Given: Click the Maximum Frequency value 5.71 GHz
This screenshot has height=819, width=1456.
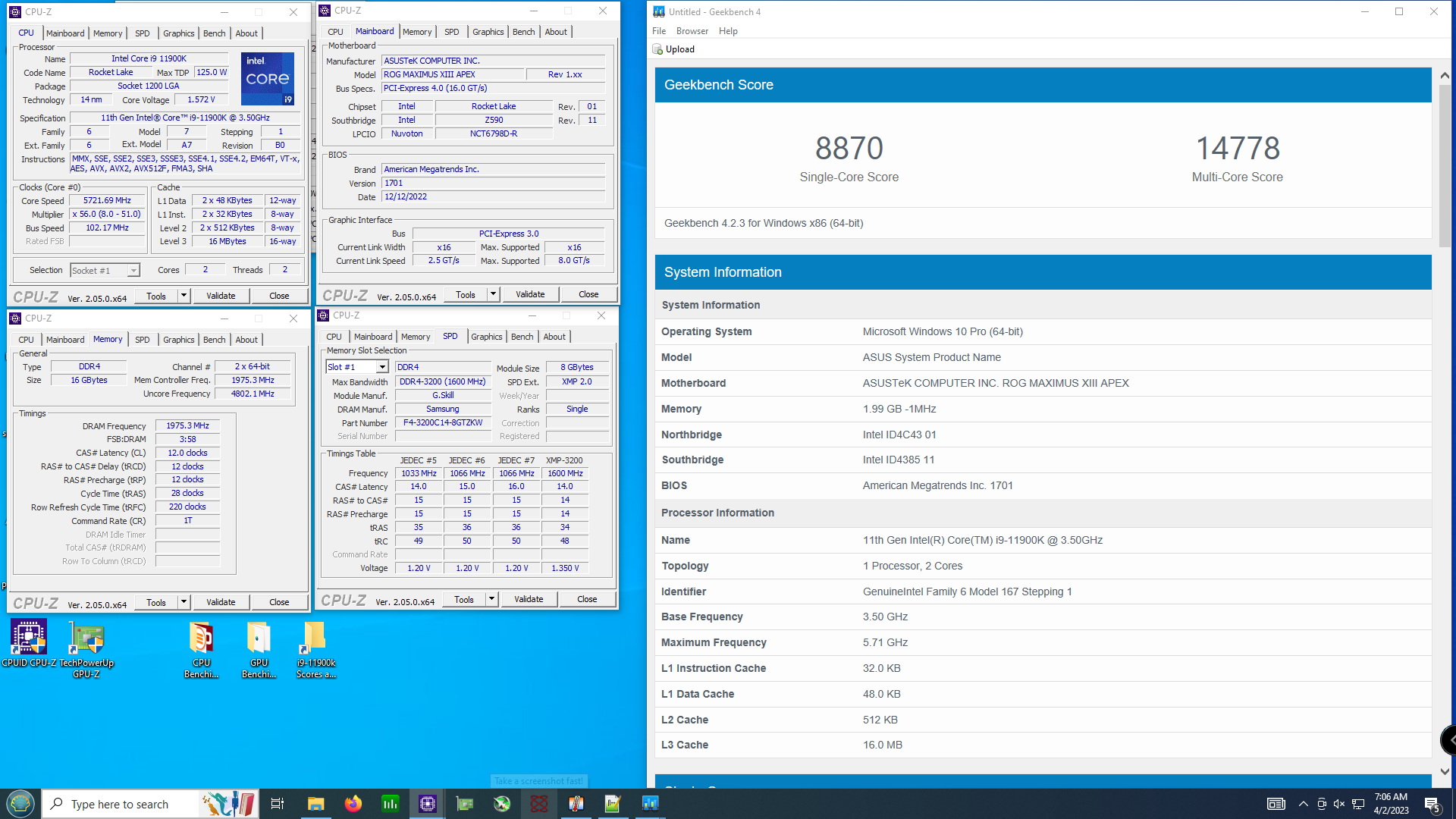Looking at the screenshot, I should point(885,642).
